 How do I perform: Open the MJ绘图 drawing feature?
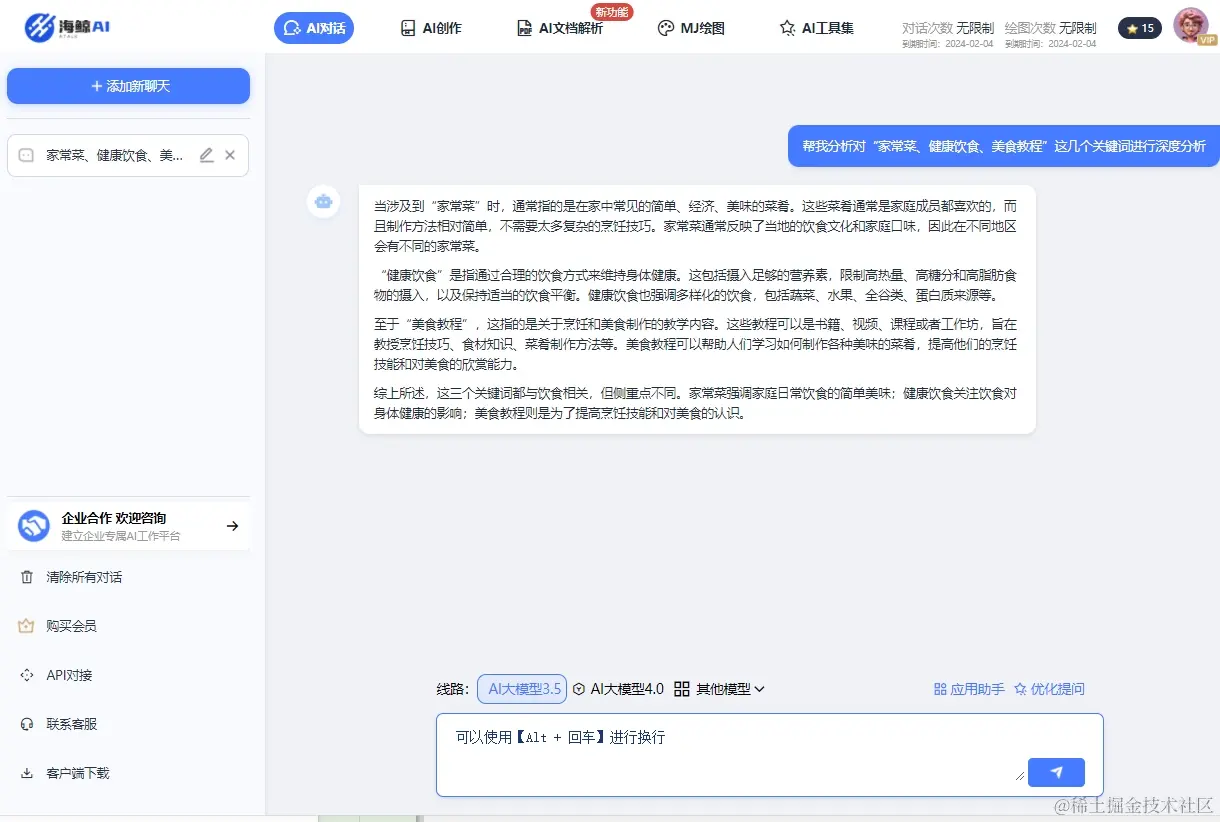point(691,28)
